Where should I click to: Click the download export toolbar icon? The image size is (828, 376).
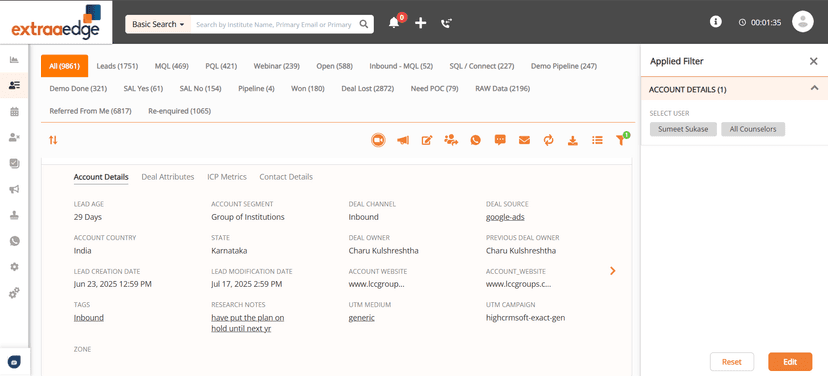point(573,140)
